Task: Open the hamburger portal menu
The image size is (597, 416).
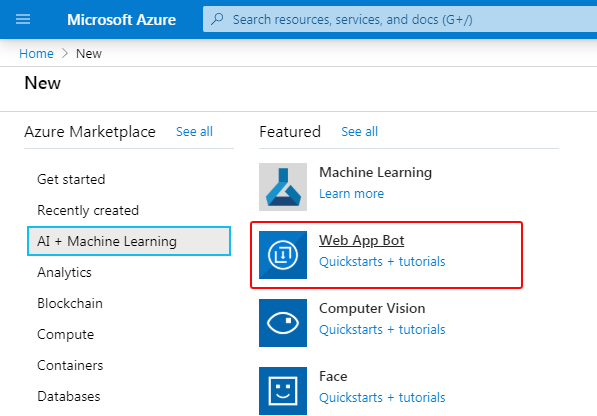Action: point(23,19)
